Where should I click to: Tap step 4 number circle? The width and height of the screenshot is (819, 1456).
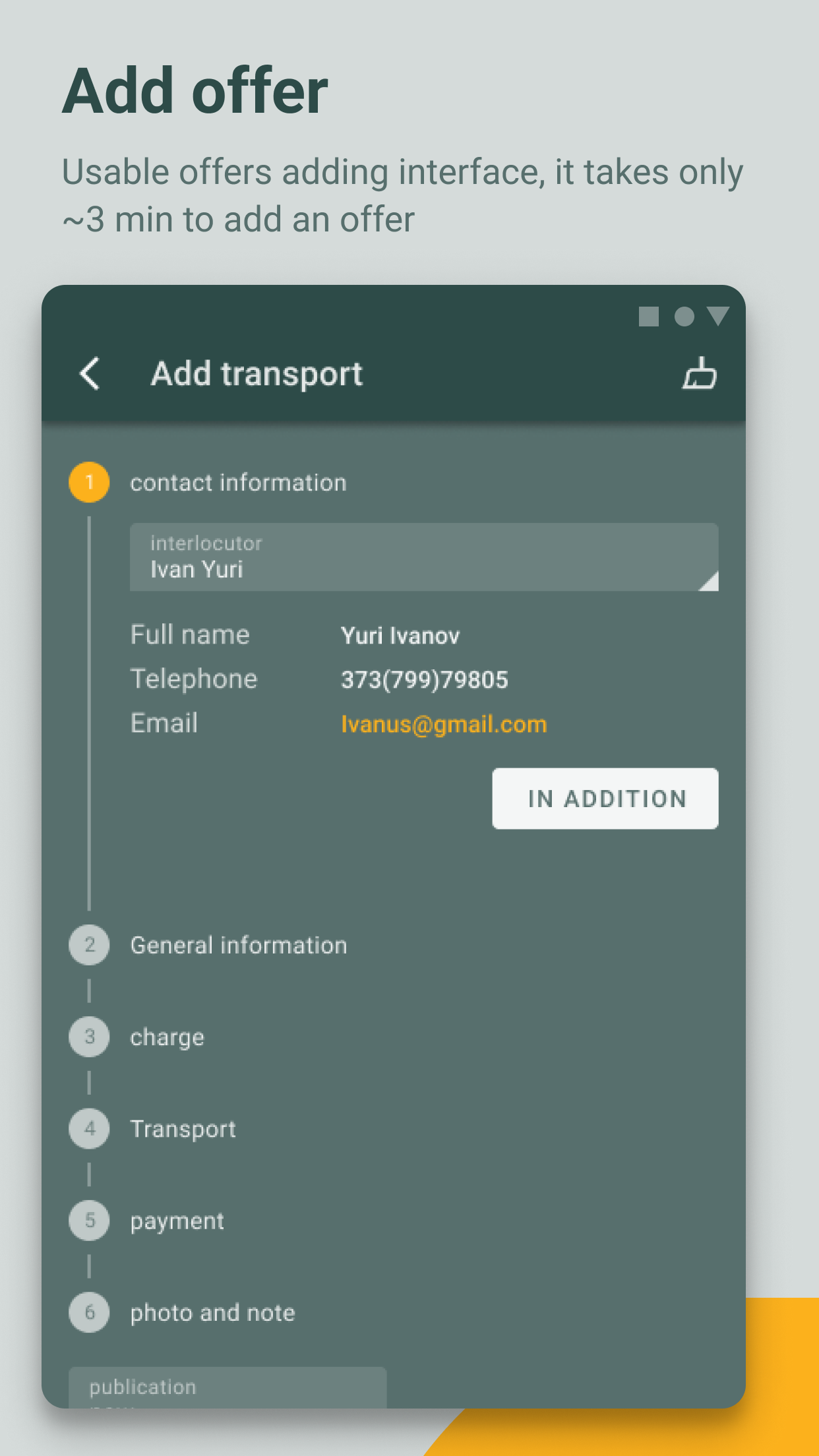tap(89, 1128)
